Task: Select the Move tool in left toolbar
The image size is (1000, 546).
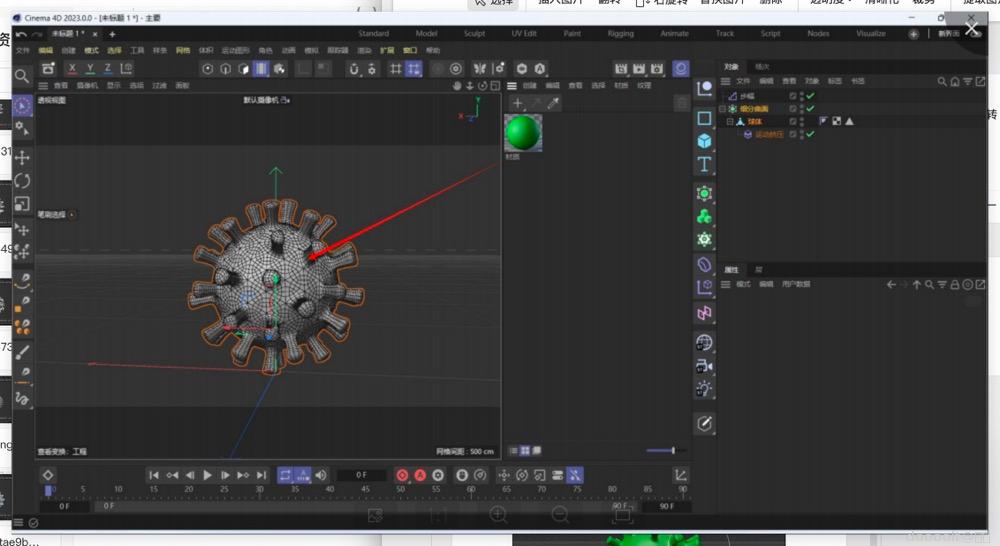Action: (x=22, y=157)
